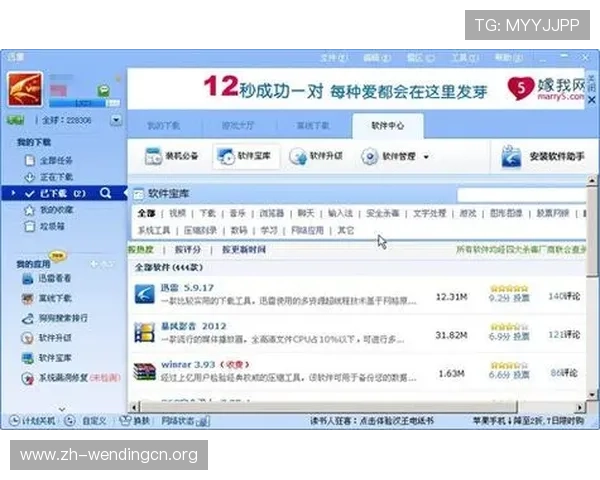Click the search magnifier in 已下载 row
This screenshot has width=600, height=480.
click(106, 193)
